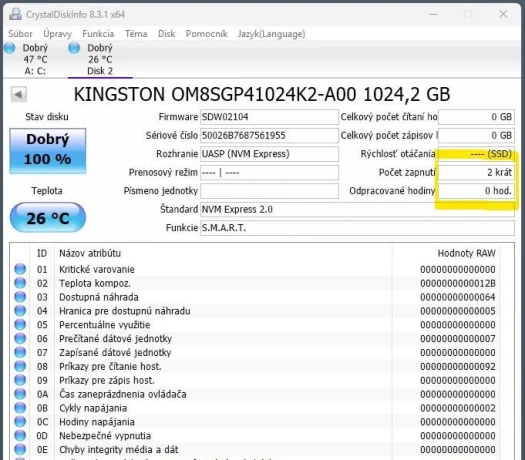Screen dimensions: 525x460
Task: Click the blue status orb for Disk 2
Action: 74,48
